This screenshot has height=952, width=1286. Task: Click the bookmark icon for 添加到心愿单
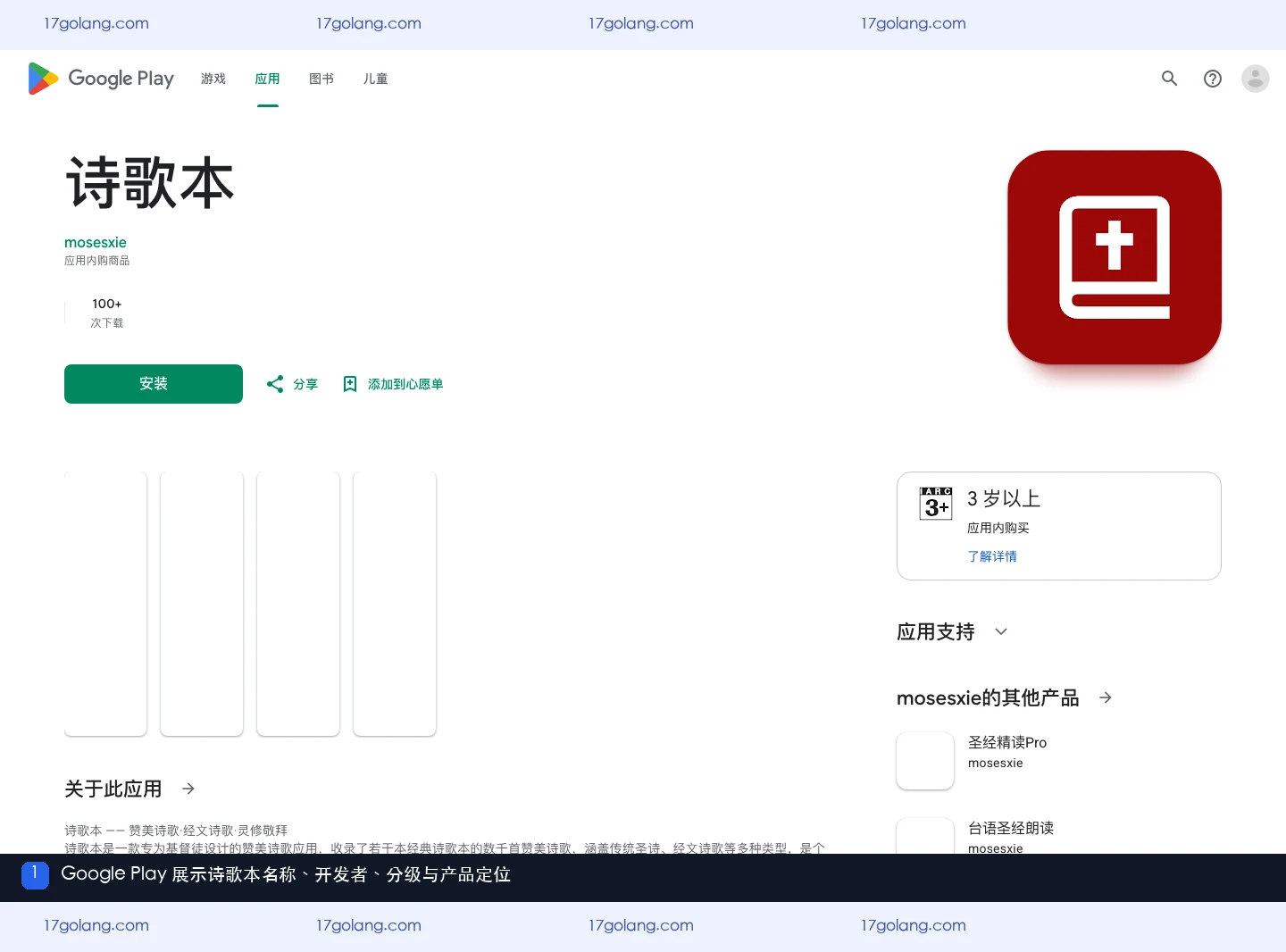point(350,384)
